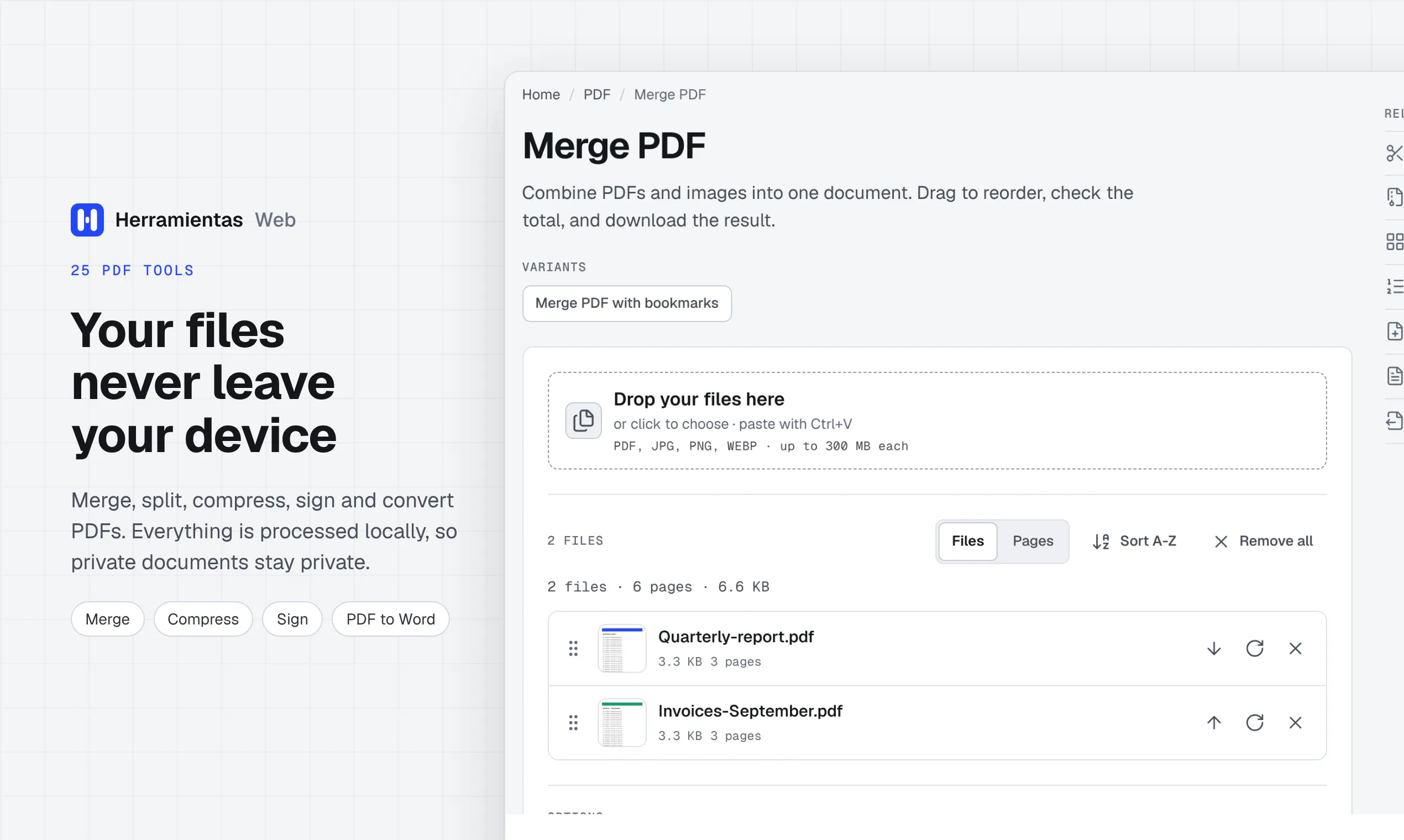Open the numbered-list tool in sidebar
The width and height of the screenshot is (1404, 840).
(x=1395, y=286)
